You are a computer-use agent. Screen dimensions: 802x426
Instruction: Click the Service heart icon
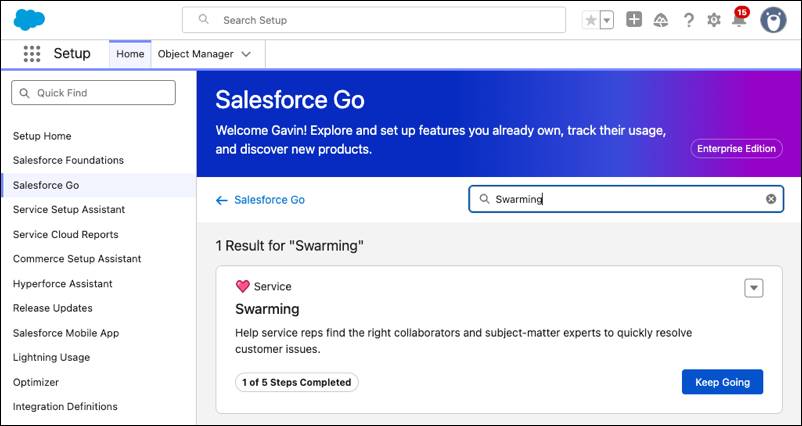242,286
